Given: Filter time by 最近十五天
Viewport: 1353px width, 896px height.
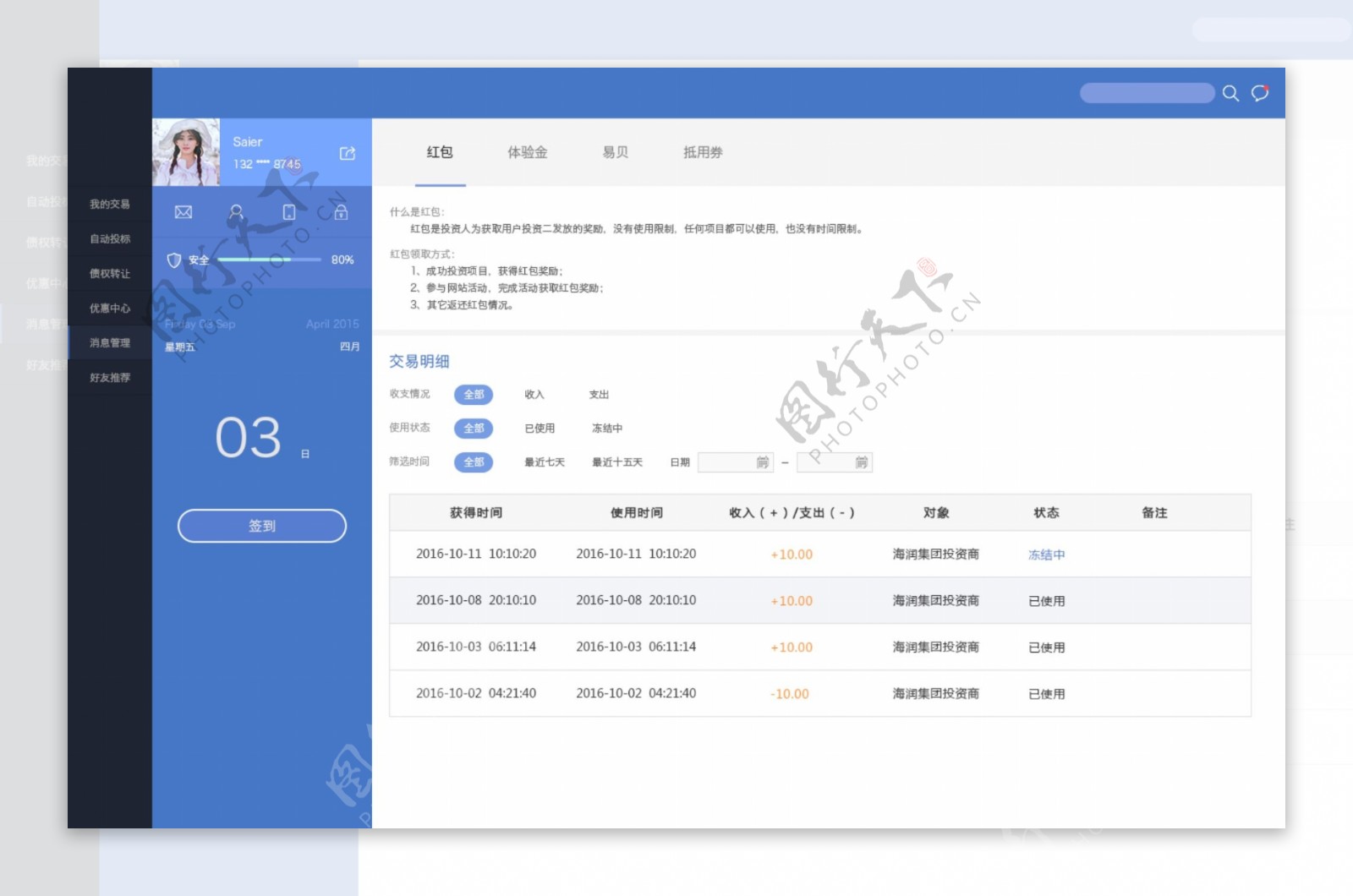Looking at the screenshot, I should coord(617,462).
